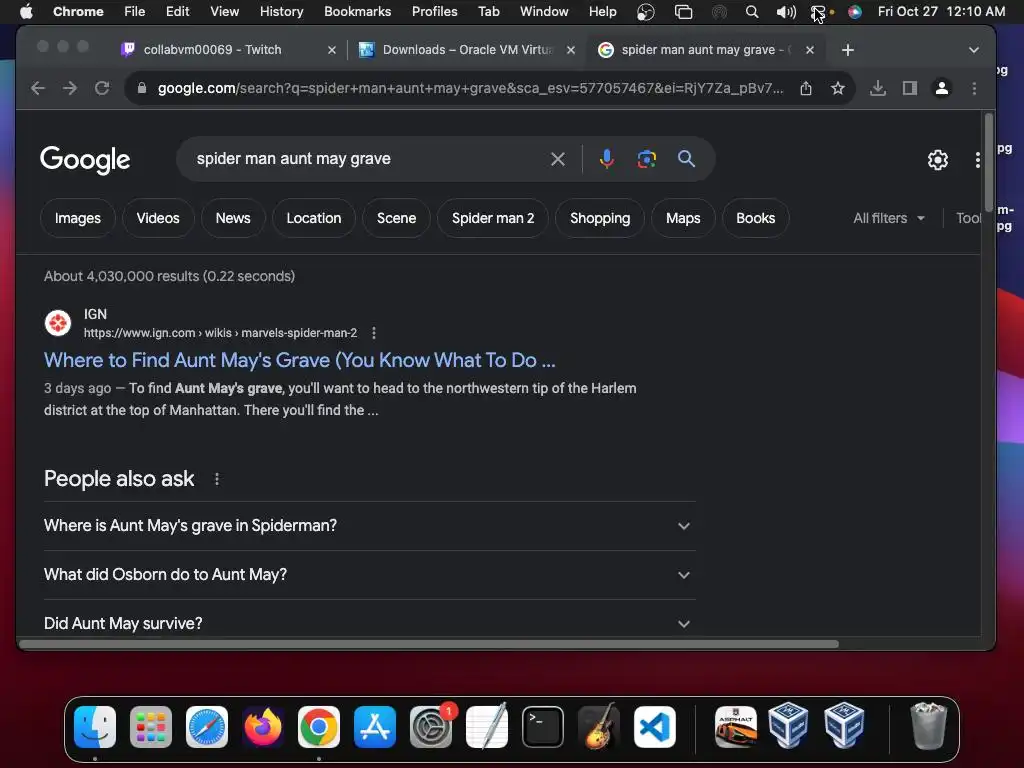Open Siri from the menu bar
Image resolution: width=1024 pixels, height=768 pixels.
[854, 12]
